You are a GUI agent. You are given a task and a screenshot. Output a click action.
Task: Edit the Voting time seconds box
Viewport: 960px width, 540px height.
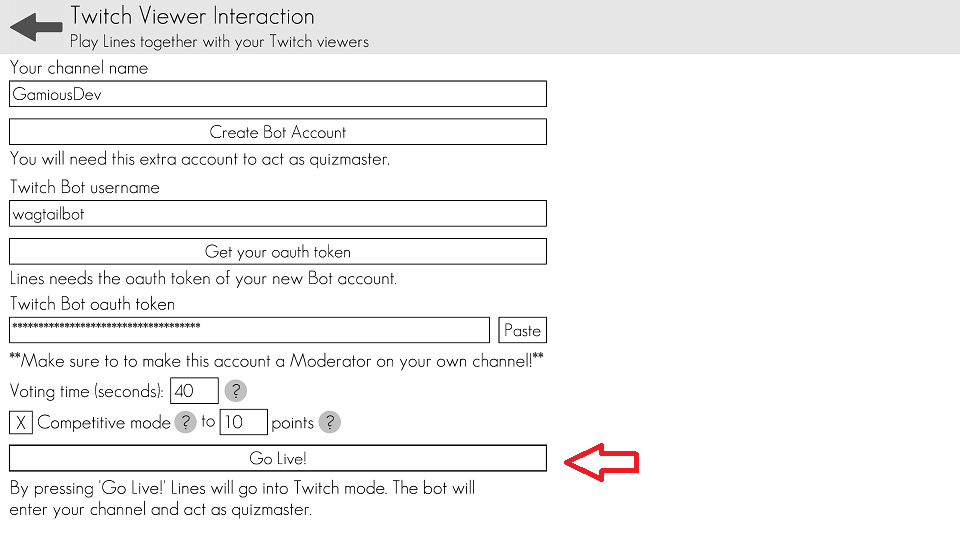coord(195,391)
